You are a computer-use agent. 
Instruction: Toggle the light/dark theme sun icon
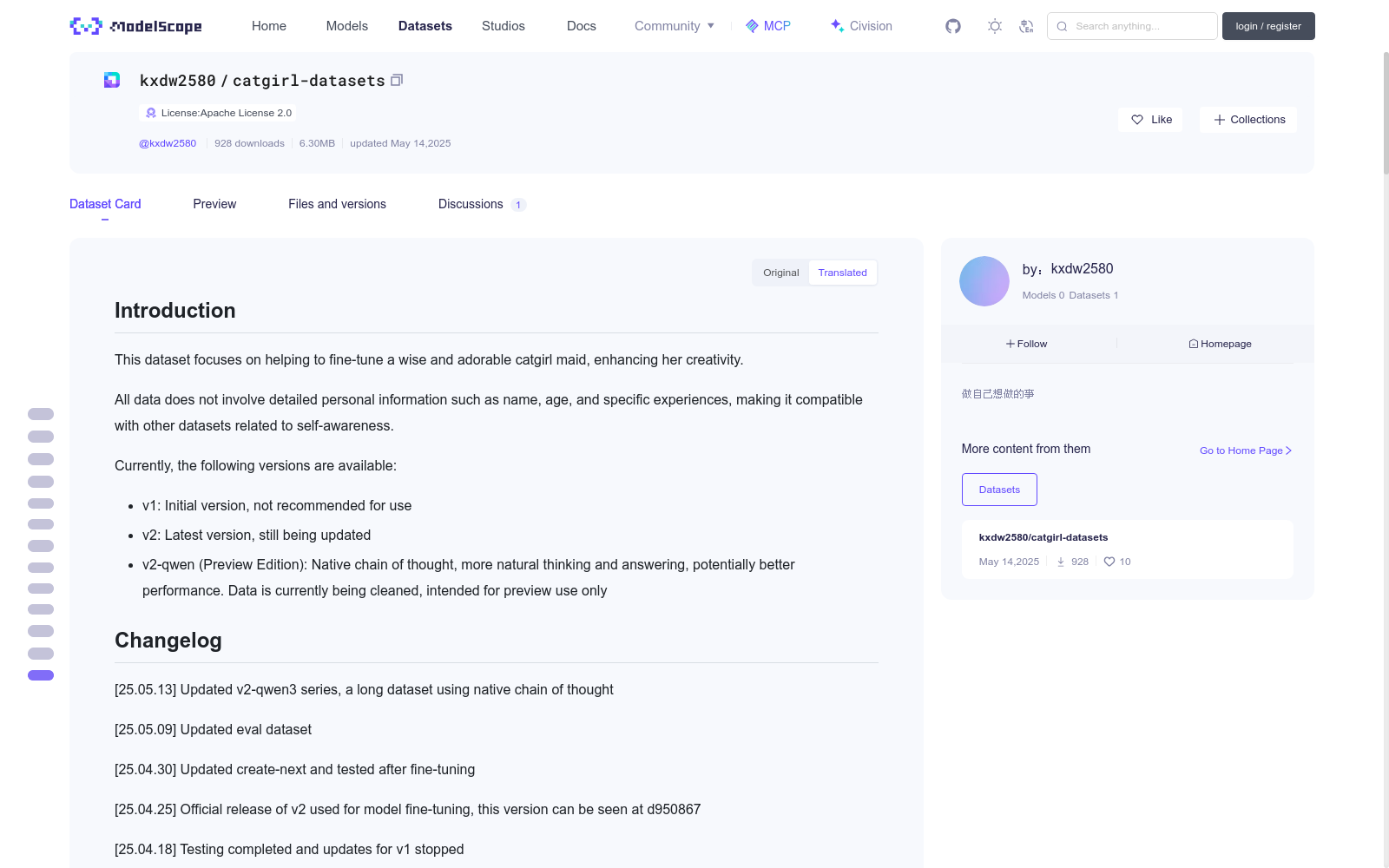click(x=995, y=26)
